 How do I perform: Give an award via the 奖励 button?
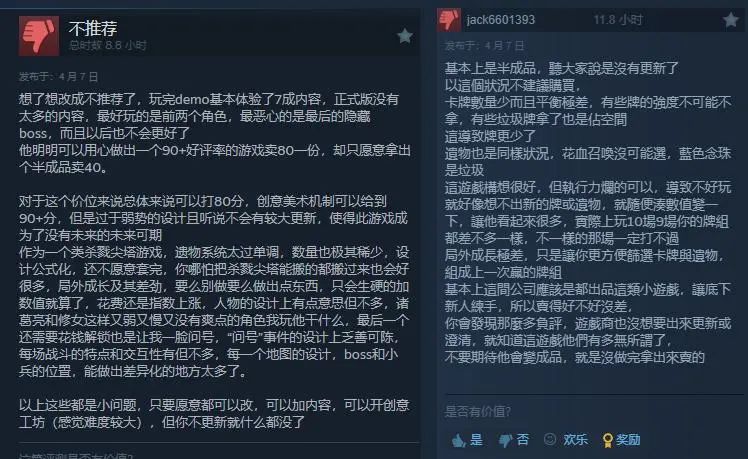coord(622,439)
